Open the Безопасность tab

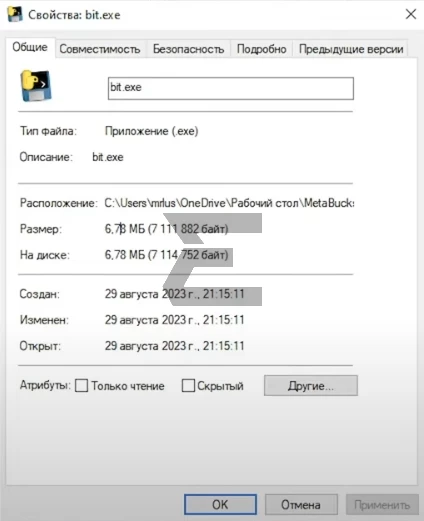point(188,49)
